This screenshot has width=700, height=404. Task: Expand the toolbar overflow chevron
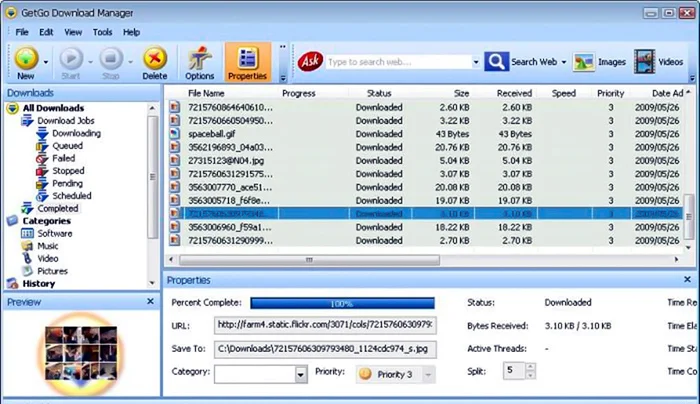coord(283,78)
